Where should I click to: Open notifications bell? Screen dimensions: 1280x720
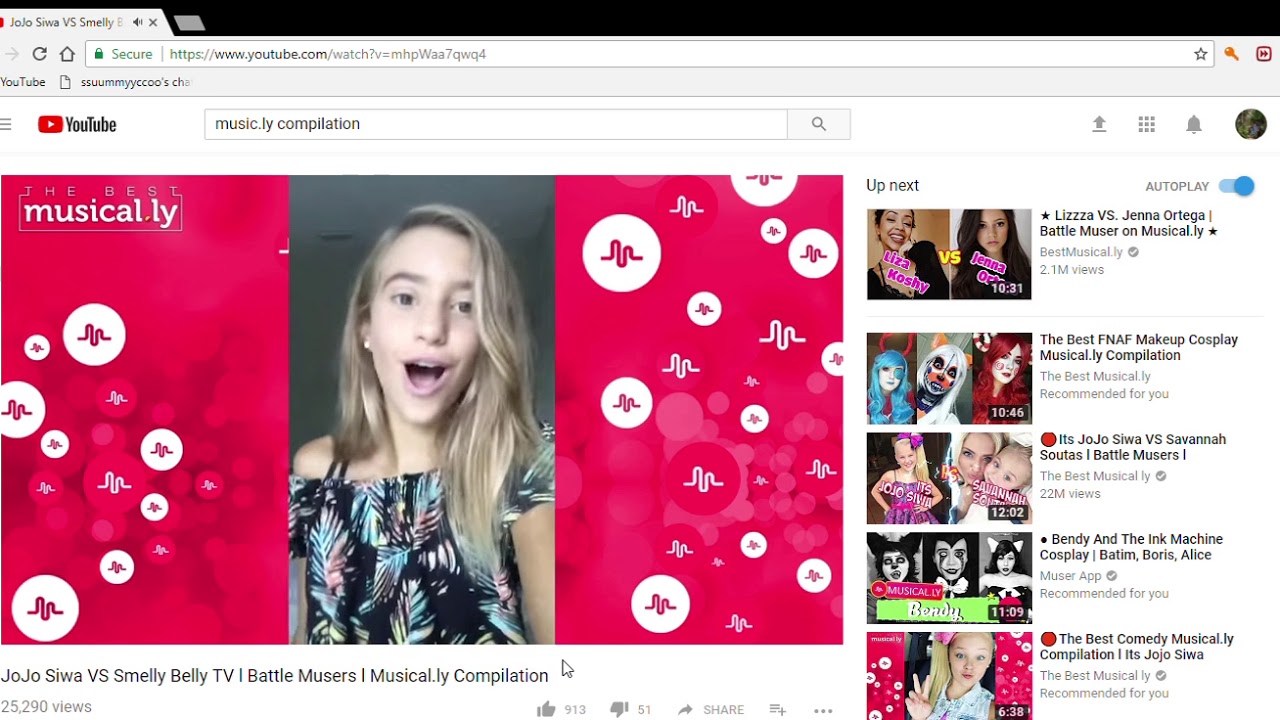tap(1194, 124)
